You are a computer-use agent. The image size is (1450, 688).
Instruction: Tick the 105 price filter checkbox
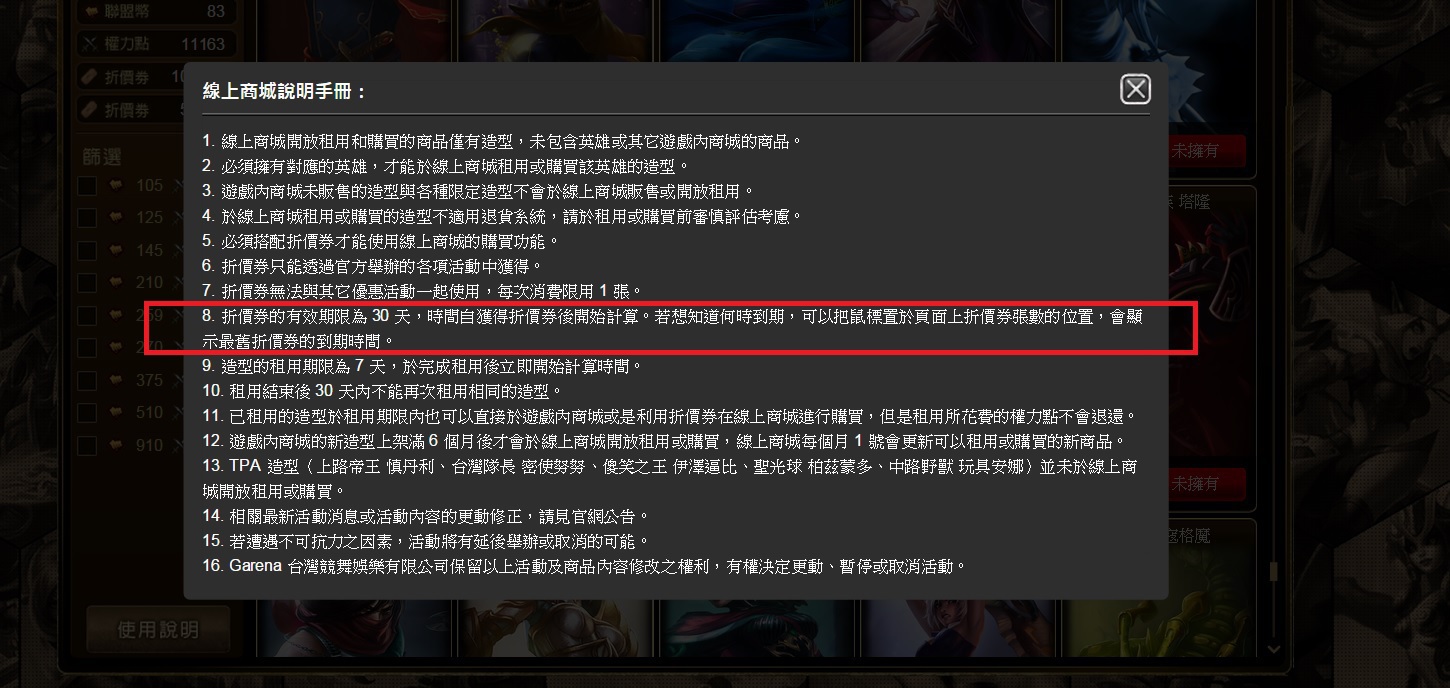pos(87,185)
